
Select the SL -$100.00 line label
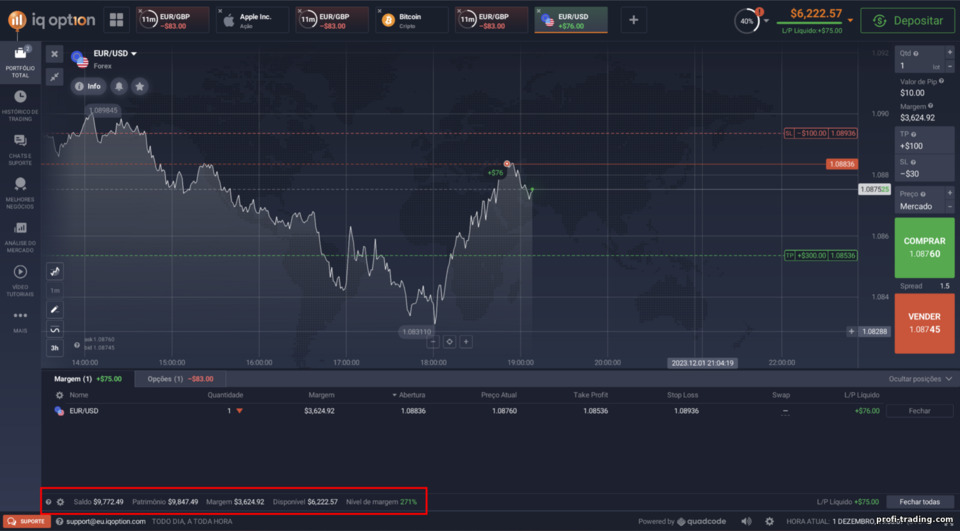[x=820, y=133]
